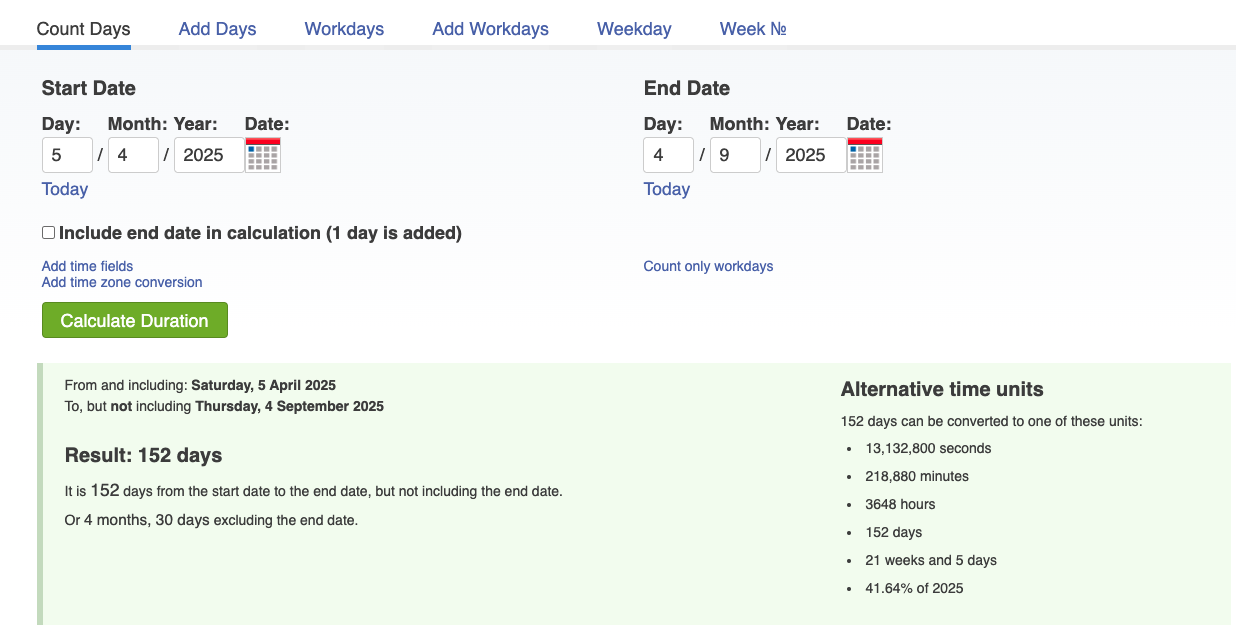Click the Count only workdays link
The height and width of the screenshot is (632, 1236).
(x=708, y=266)
